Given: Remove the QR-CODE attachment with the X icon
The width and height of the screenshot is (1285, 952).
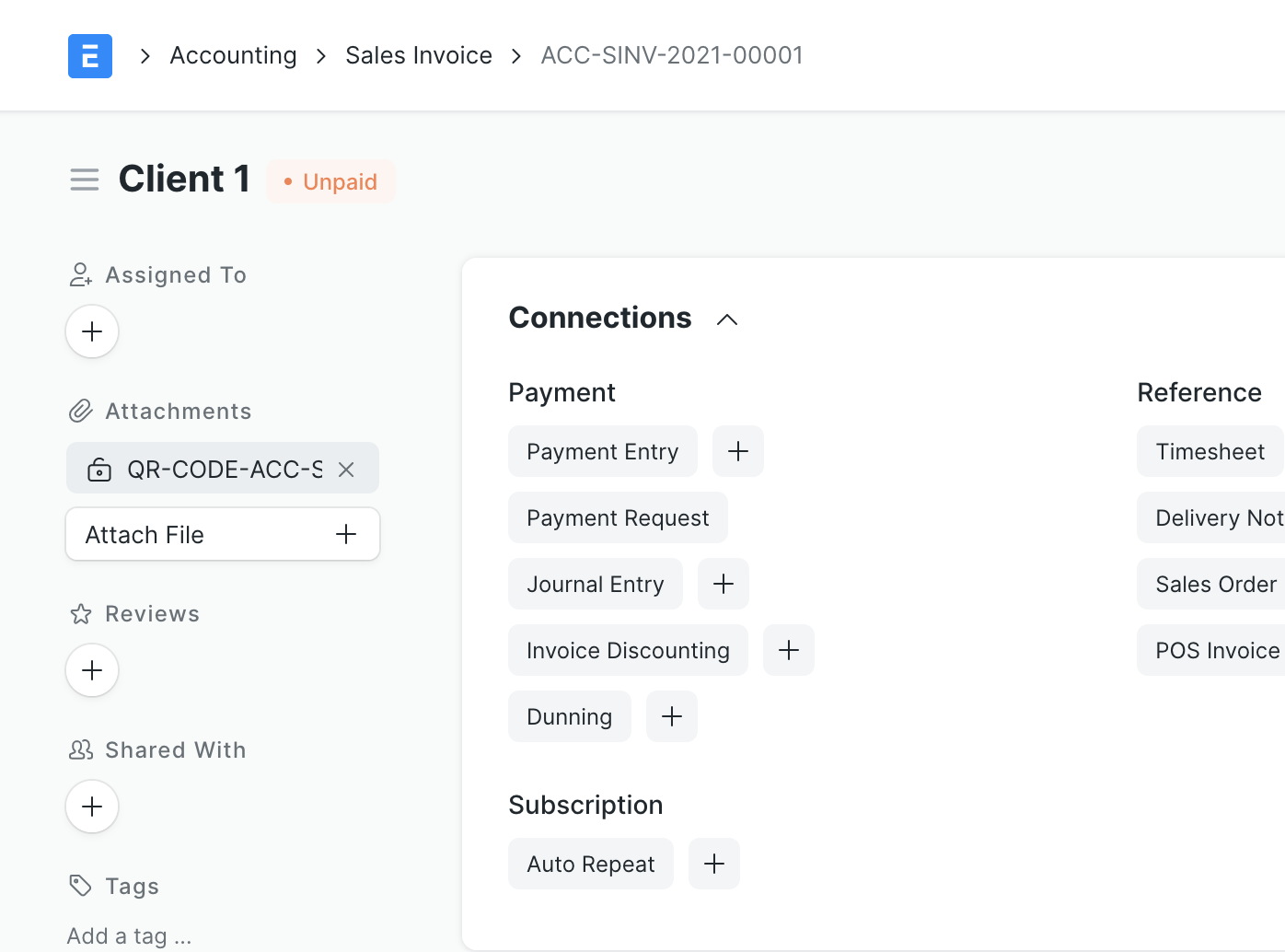Looking at the screenshot, I should point(346,470).
